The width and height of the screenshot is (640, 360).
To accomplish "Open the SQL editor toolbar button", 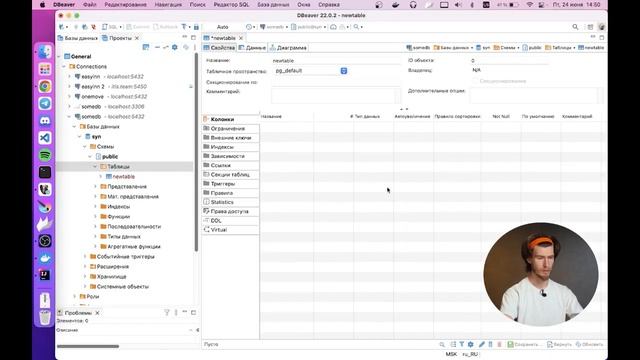I will 111,27.
